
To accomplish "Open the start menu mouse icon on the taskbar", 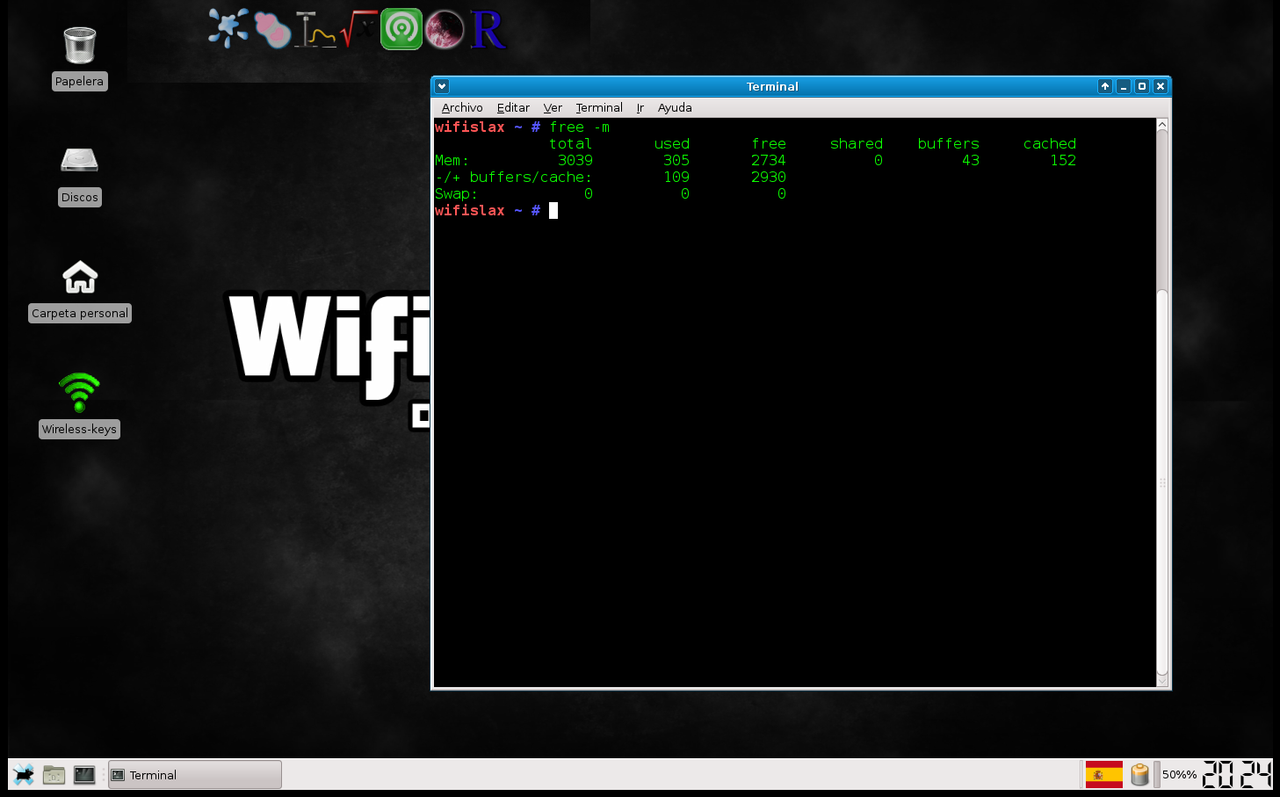I will 22,774.
